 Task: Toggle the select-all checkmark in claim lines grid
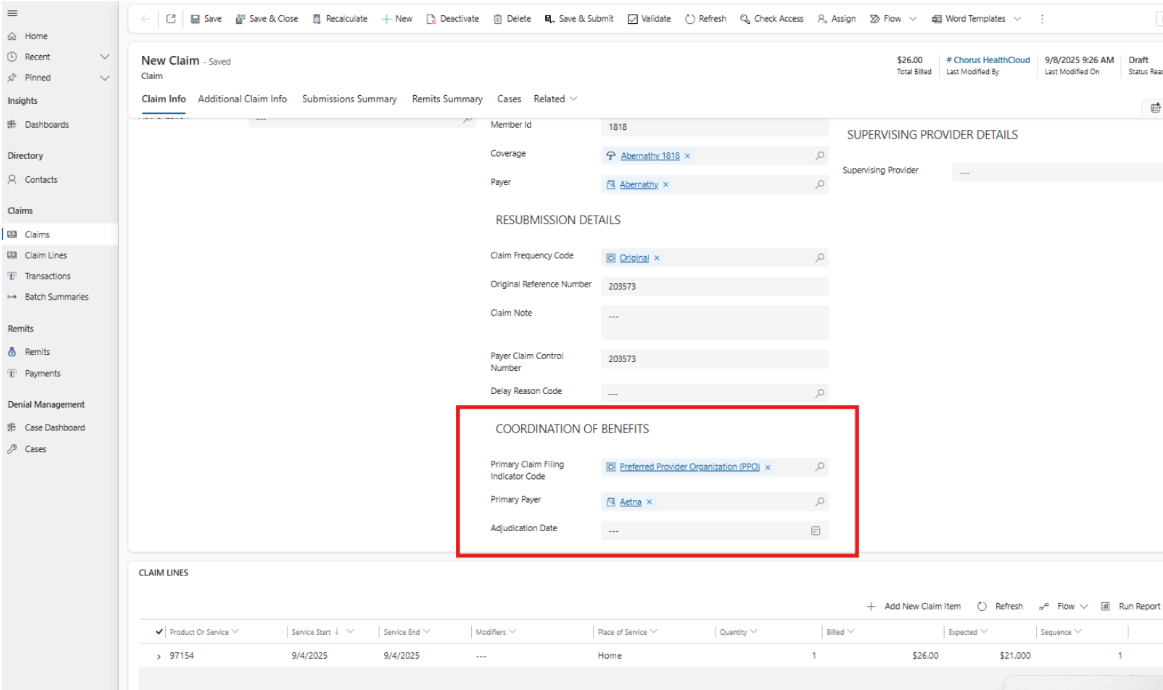pyautogui.click(x=160, y=632)
